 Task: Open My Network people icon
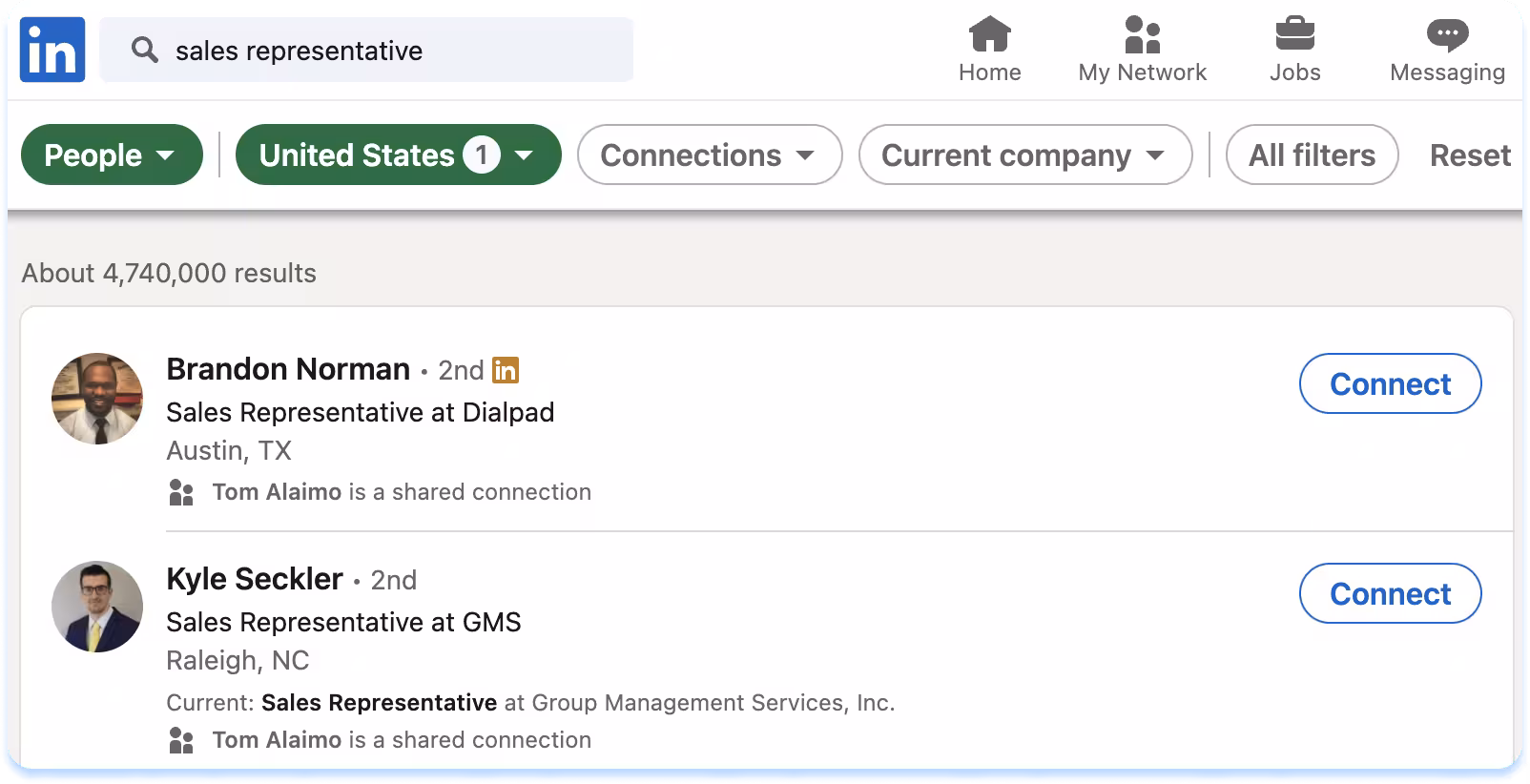tap(1142, 35)
